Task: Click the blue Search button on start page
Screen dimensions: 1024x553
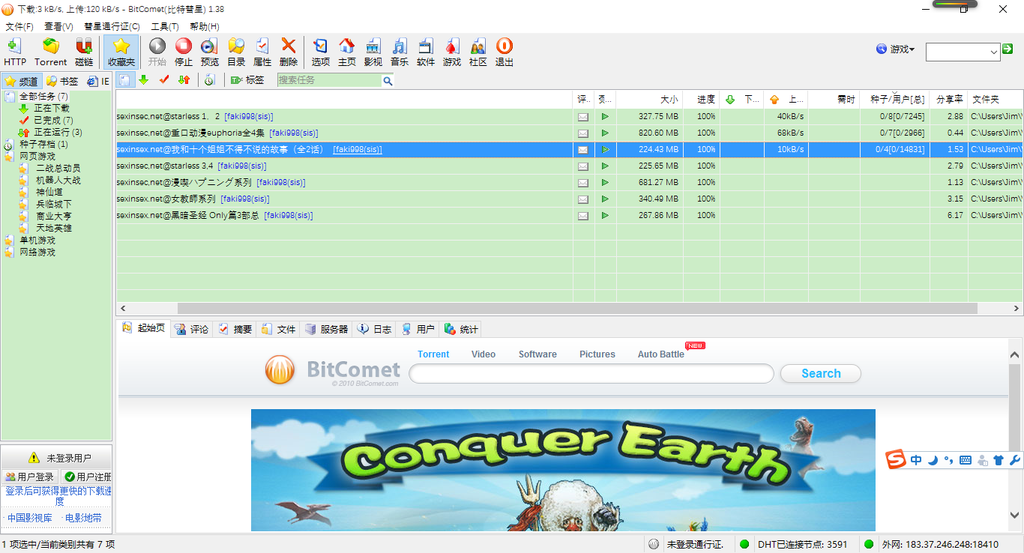Action: pyautogui.click(x=821, y=373)
